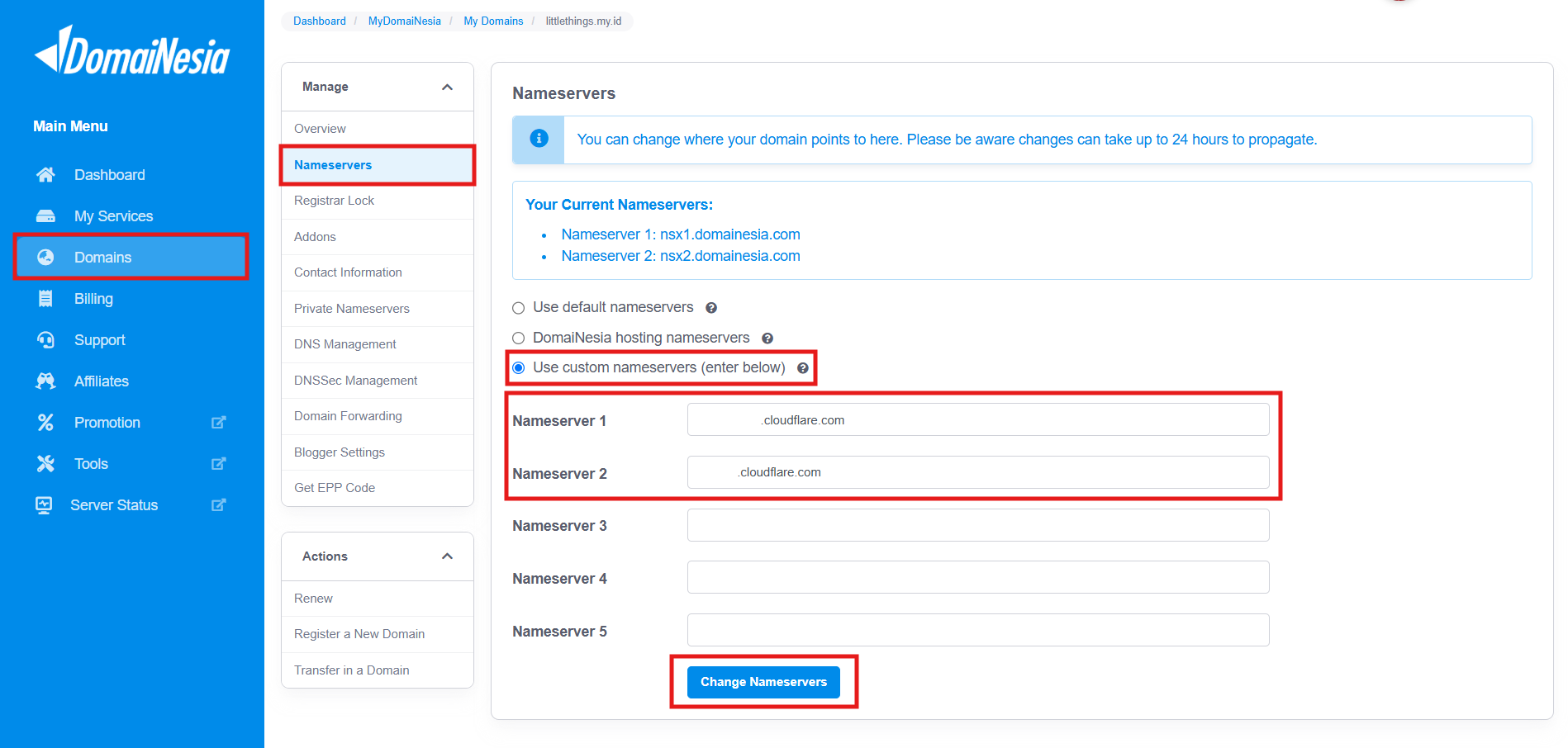Click the Nameserver 1 input field

(x=978, y=419)
